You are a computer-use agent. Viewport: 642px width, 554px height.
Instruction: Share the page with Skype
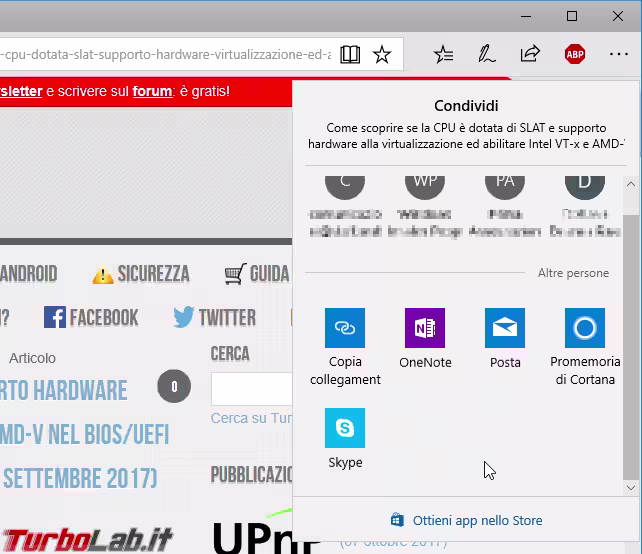pos(345,439)
